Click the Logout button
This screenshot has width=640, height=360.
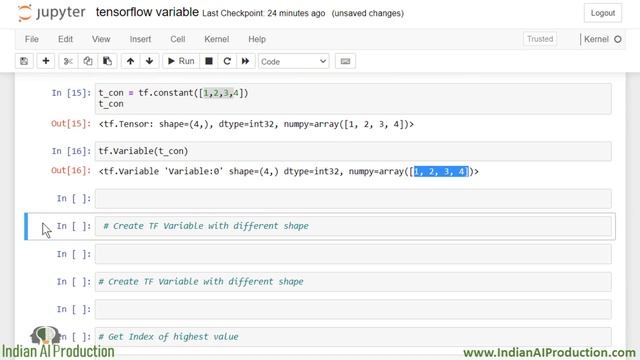[602, 13]
